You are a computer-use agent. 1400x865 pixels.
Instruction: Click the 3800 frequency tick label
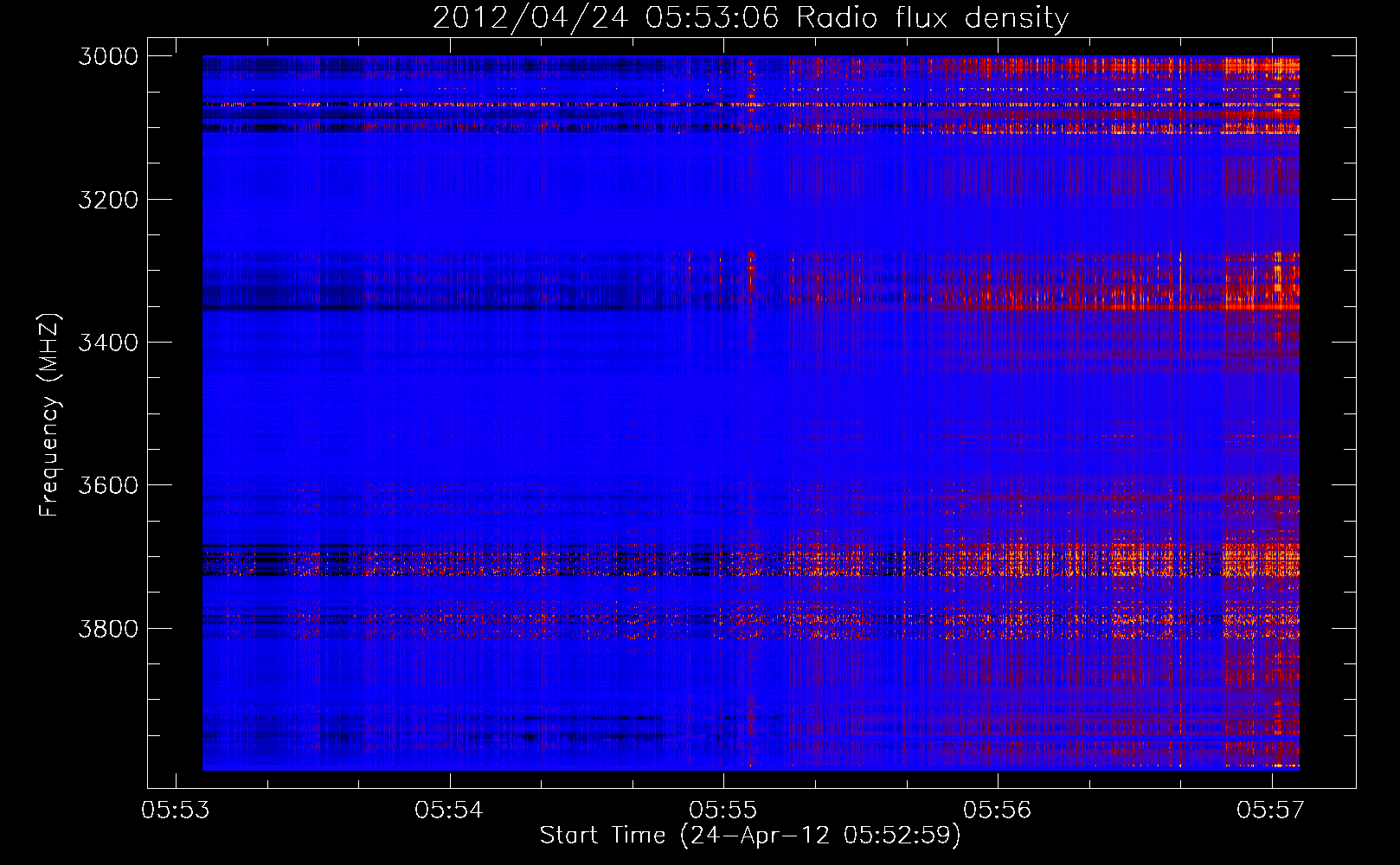(x=108, y=628)
